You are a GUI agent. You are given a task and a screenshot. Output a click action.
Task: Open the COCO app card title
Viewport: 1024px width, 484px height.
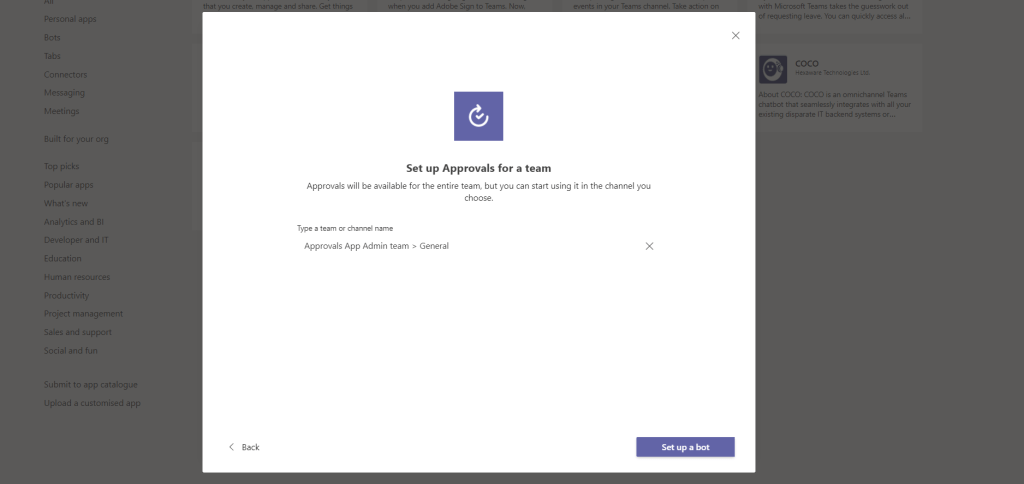coord(806,61)
